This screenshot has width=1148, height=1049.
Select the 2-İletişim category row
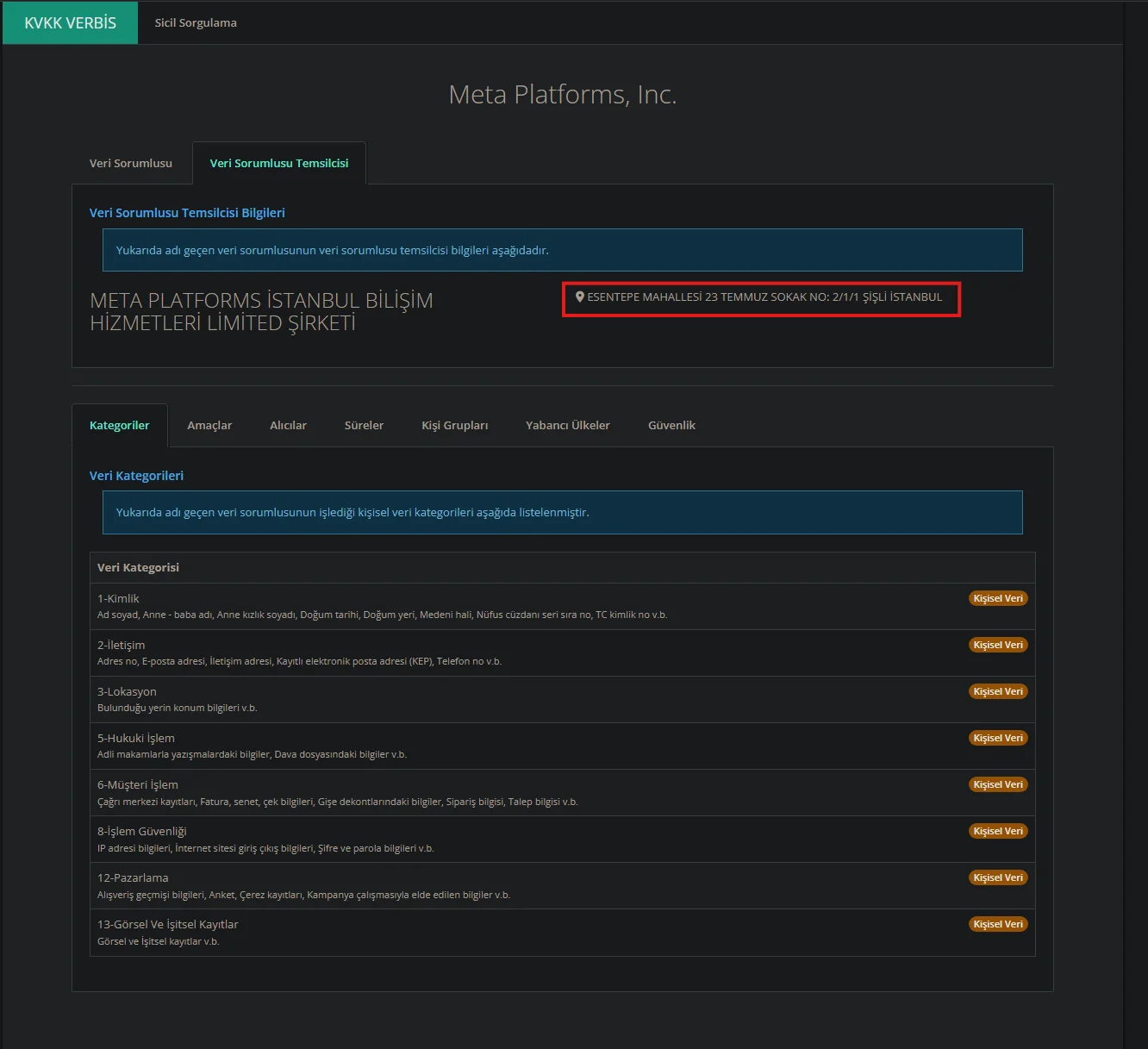pyautogui.click(x=563, y=653)
